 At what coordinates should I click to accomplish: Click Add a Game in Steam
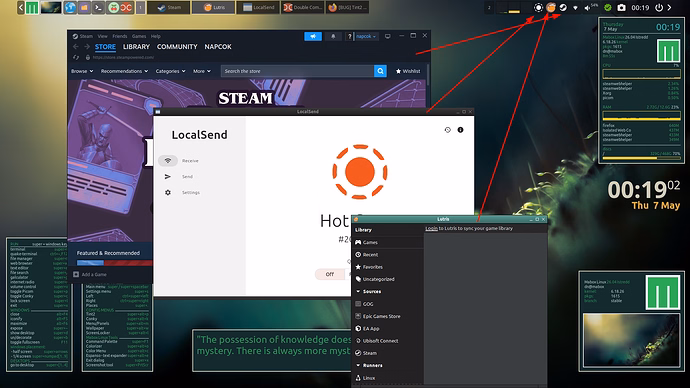90,275
